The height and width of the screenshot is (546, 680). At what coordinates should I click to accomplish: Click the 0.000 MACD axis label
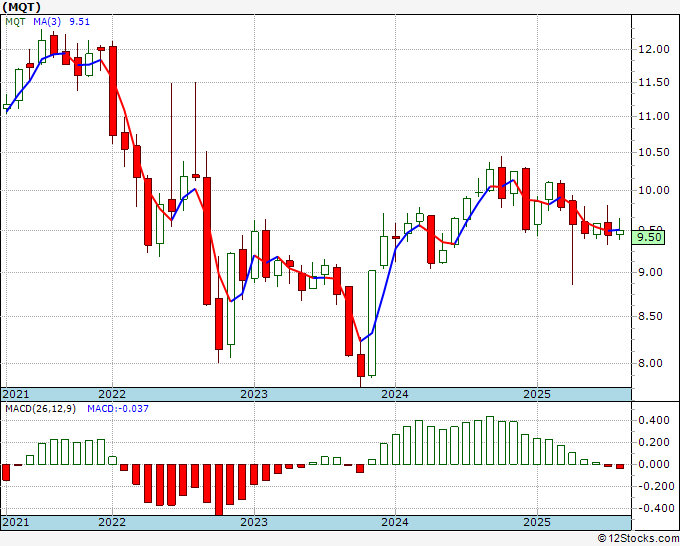tap(654, 464)
